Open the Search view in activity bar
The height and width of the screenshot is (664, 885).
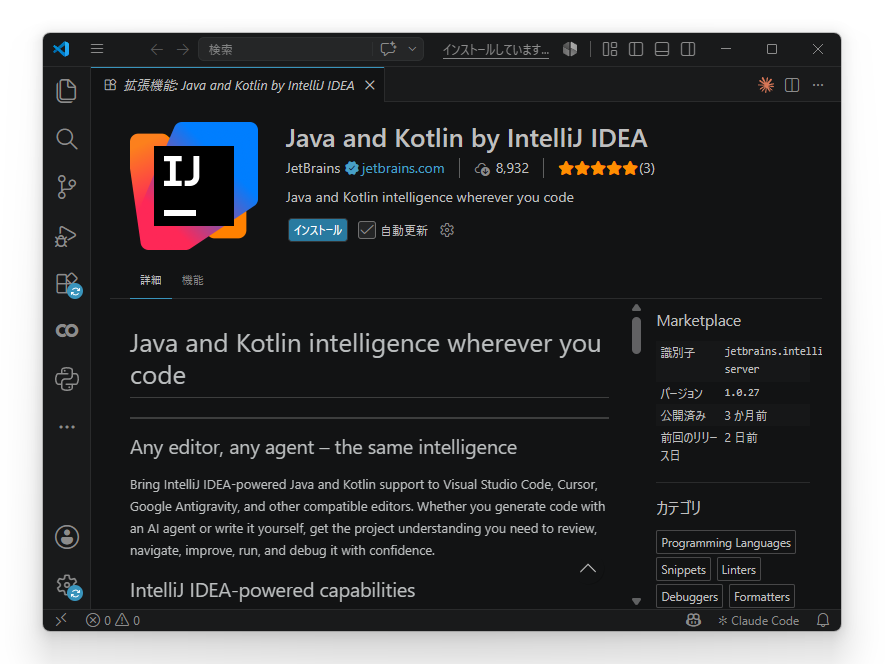[x=67, y=139]
